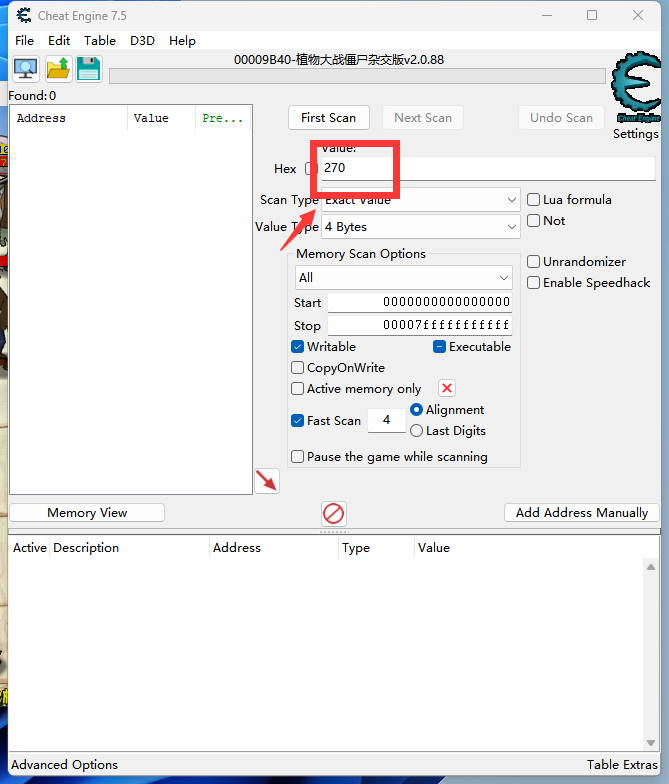Viewport: 669px width, 784px height.
Task: Enable the Speedhack checkbox
Action: click(x=534, y=283)
